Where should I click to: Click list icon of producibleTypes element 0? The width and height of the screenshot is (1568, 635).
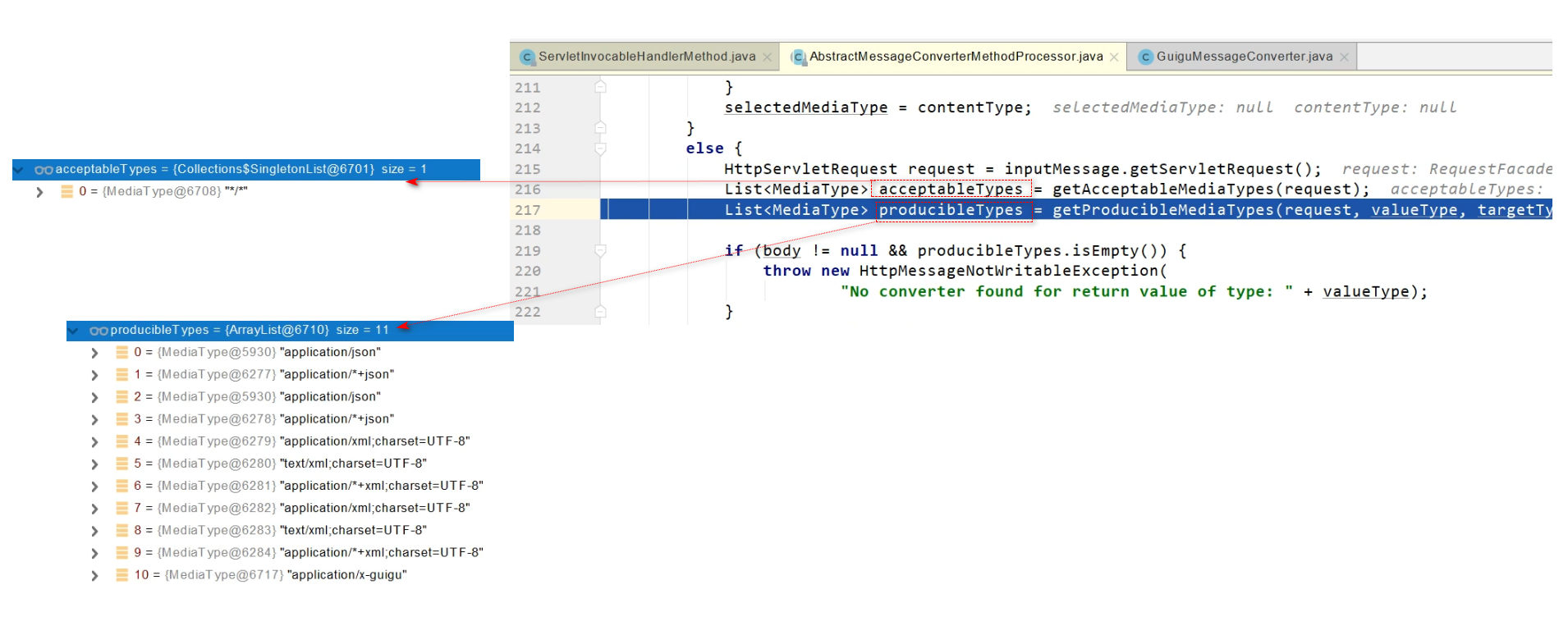(x=122, y=352)
